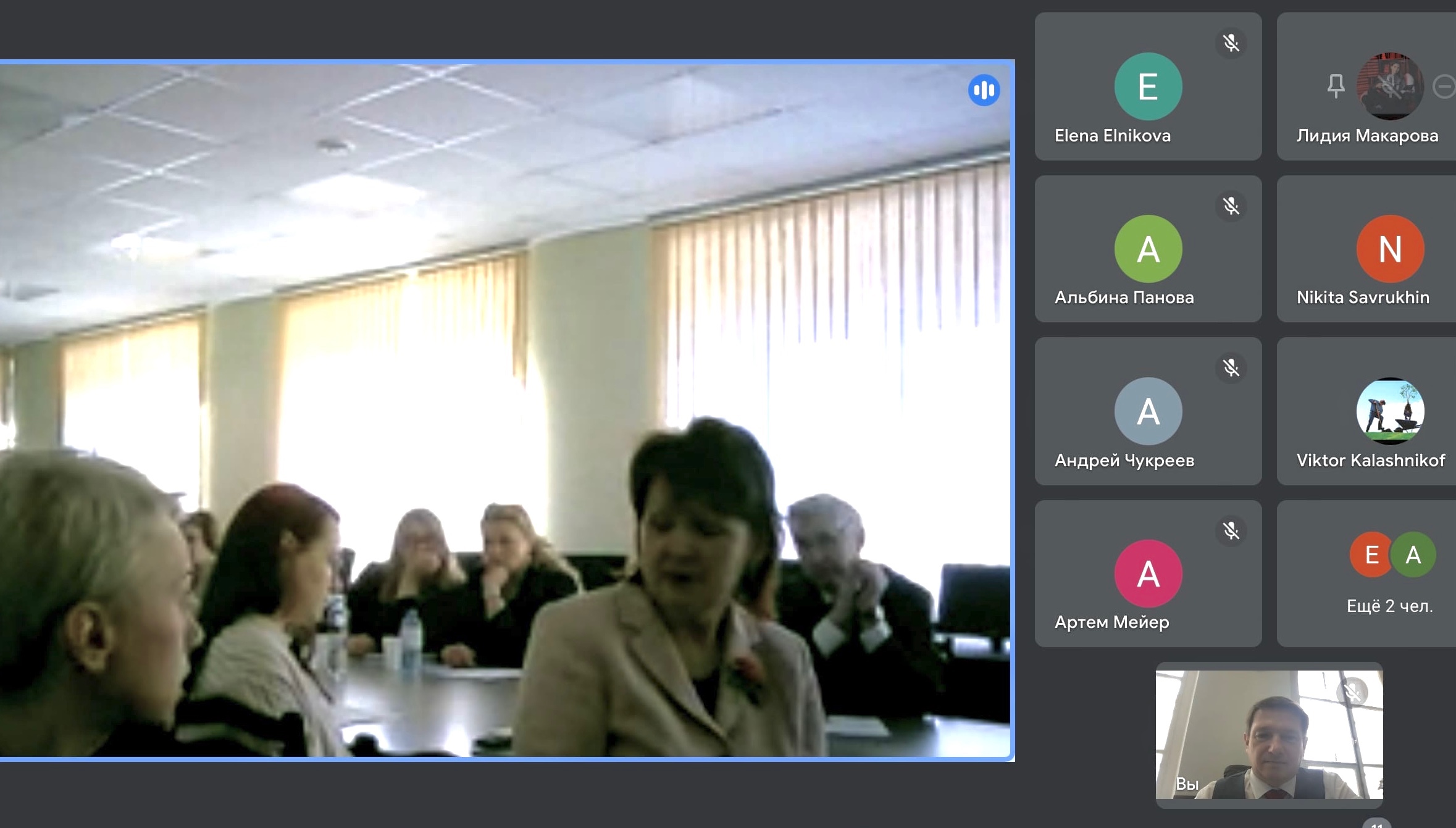Click the mic-off icon on your self-view
This screenshot has width=1456, height=828.
[1352, 692]
